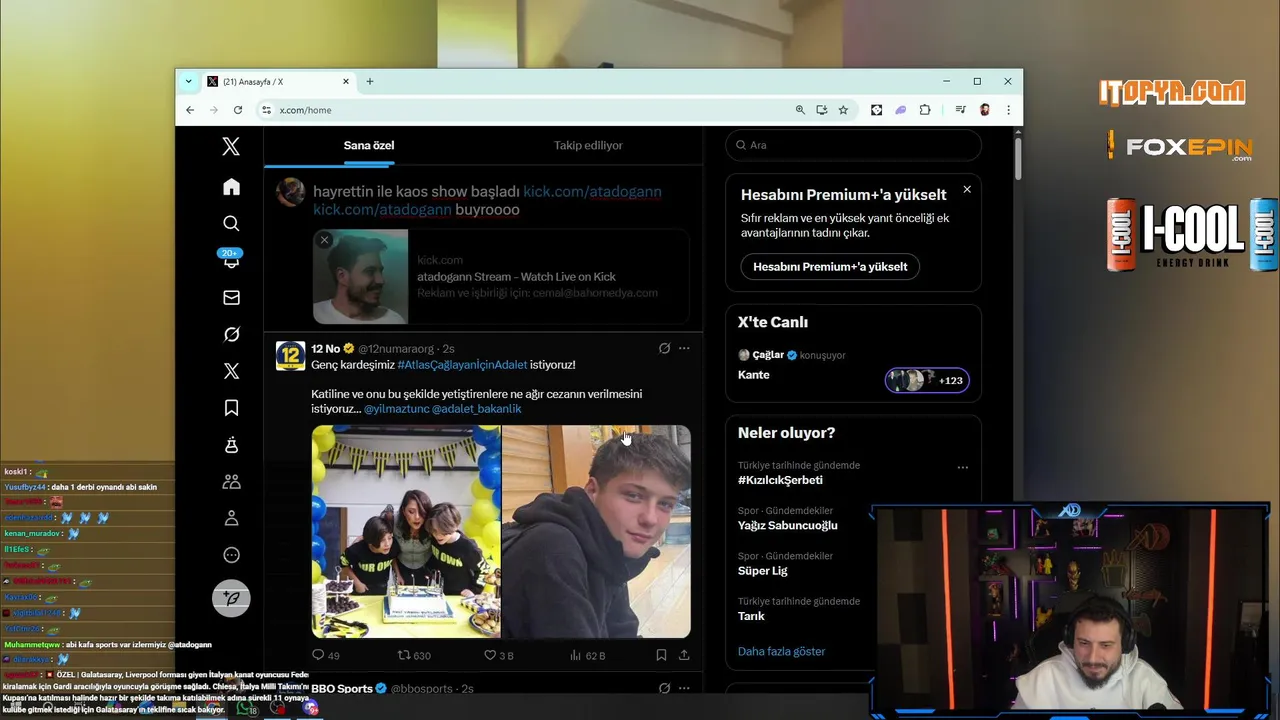Close the kick.com link preview card
The height and width of the screenshot is (720, 1280).
pos(324,240)
